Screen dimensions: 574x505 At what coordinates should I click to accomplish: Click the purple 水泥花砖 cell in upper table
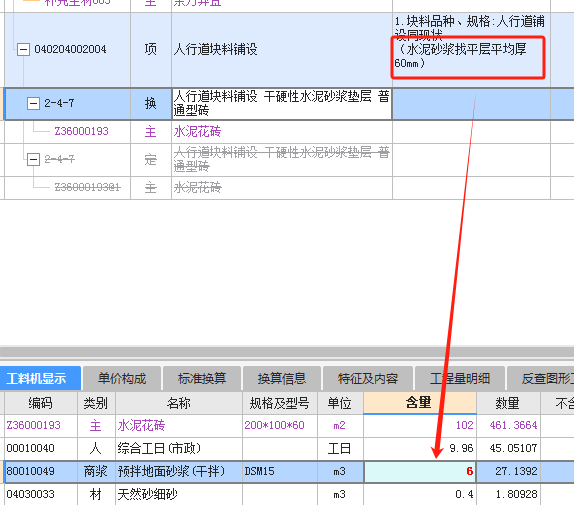tap(282, 132)
